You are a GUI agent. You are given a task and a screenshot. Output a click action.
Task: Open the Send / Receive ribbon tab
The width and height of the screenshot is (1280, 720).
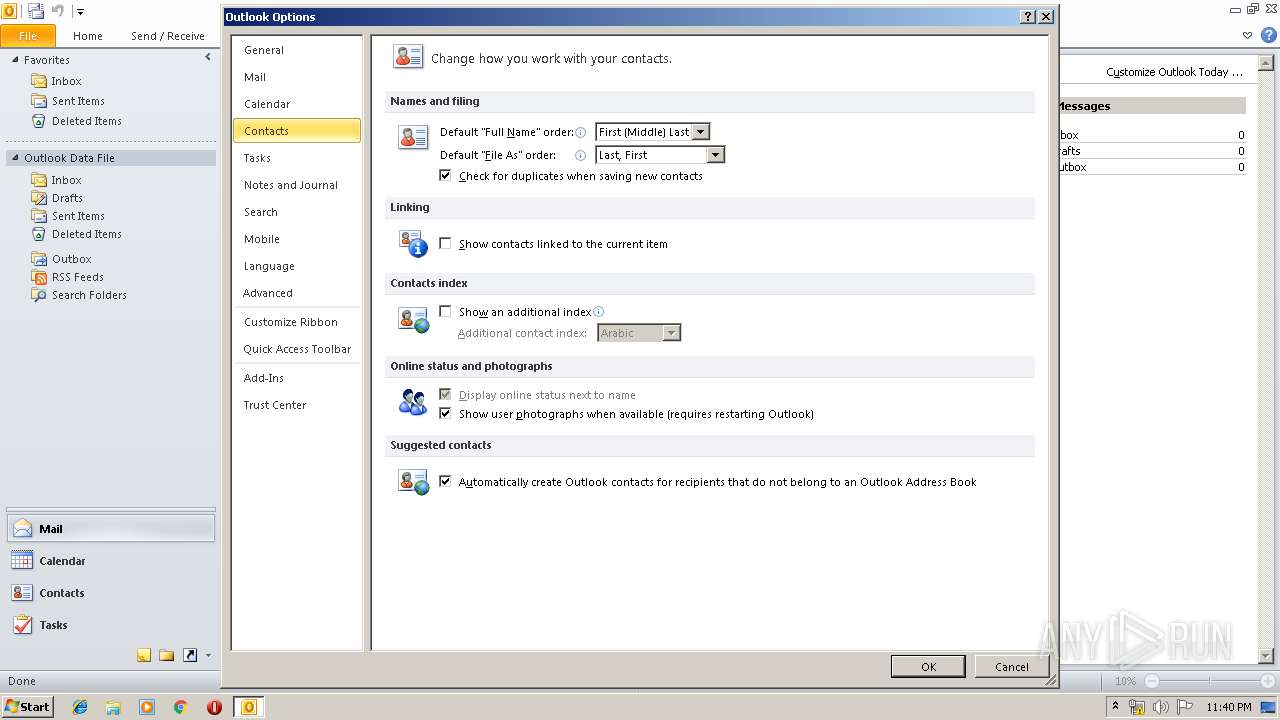[168, 36]
